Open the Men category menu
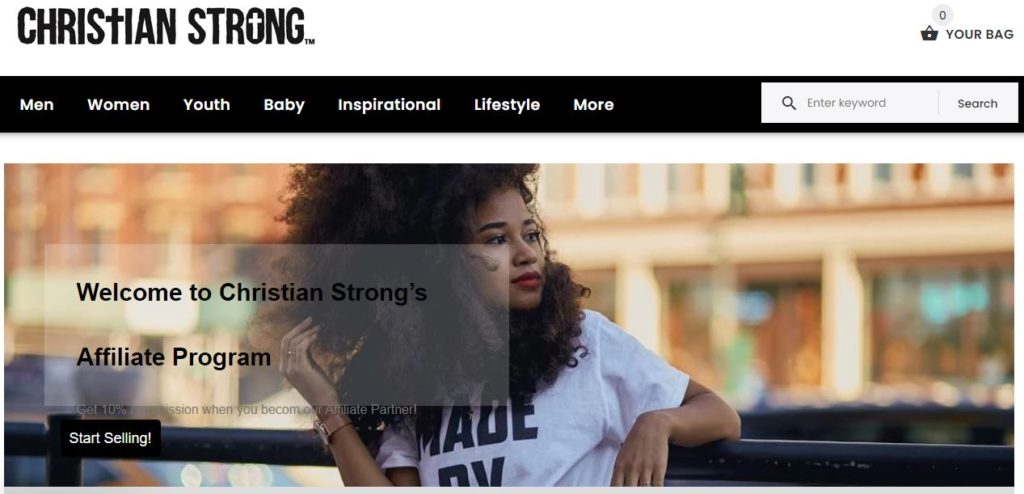1024x494 pixels. (37, 105)
